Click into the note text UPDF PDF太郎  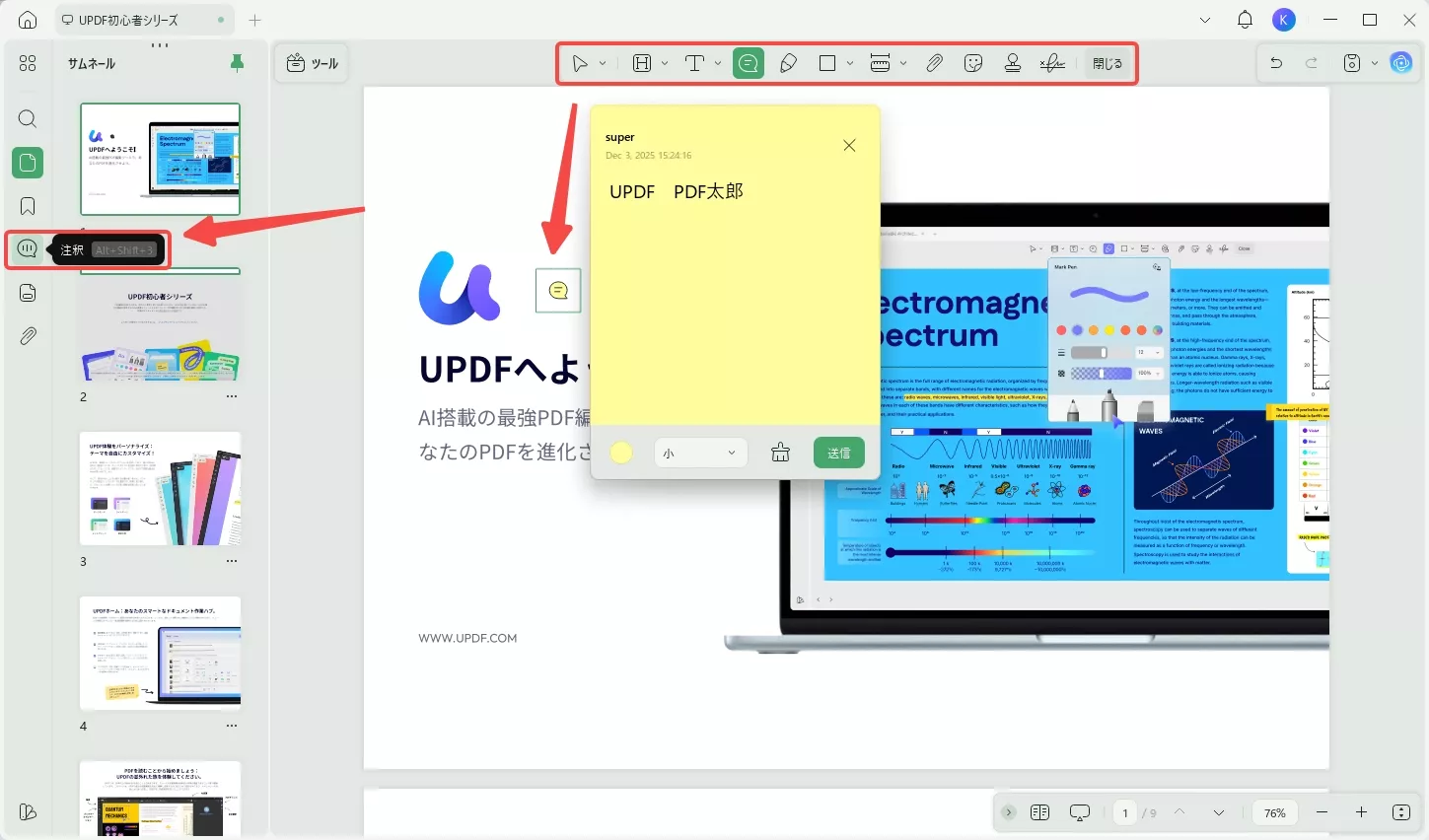coord(677,191)
